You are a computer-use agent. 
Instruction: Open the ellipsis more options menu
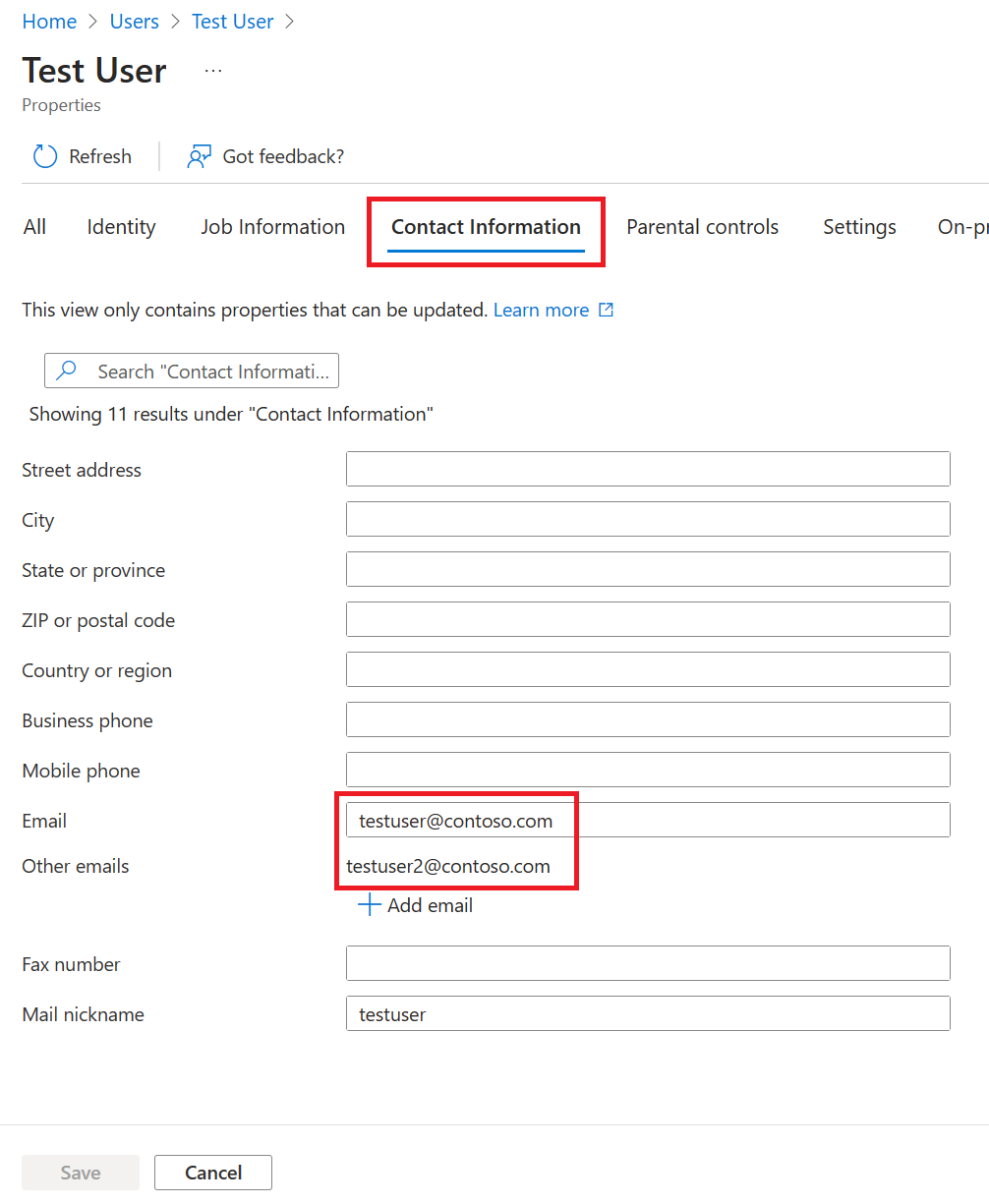coord(213,71)
